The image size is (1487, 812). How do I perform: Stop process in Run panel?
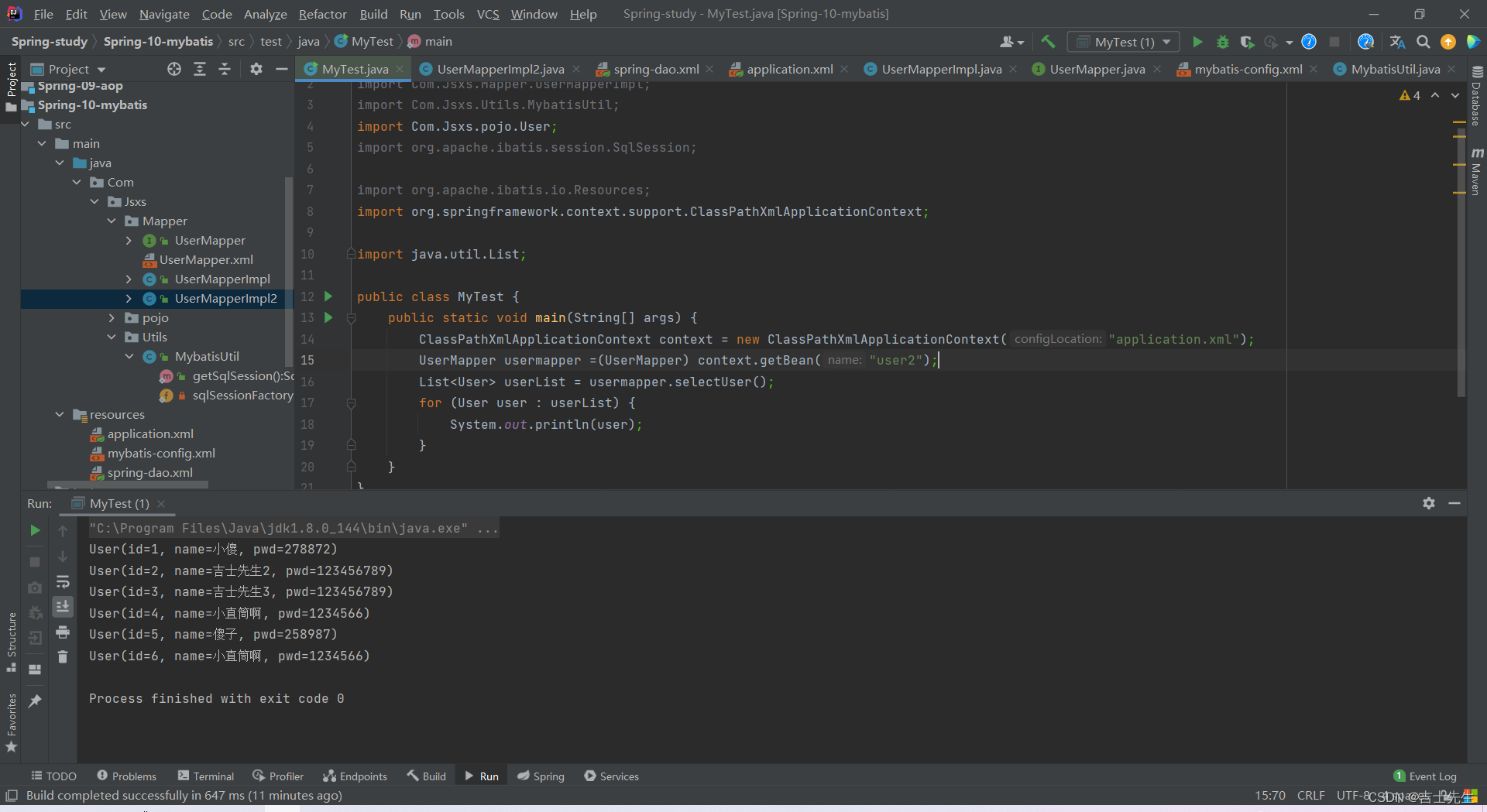(35, 561)
